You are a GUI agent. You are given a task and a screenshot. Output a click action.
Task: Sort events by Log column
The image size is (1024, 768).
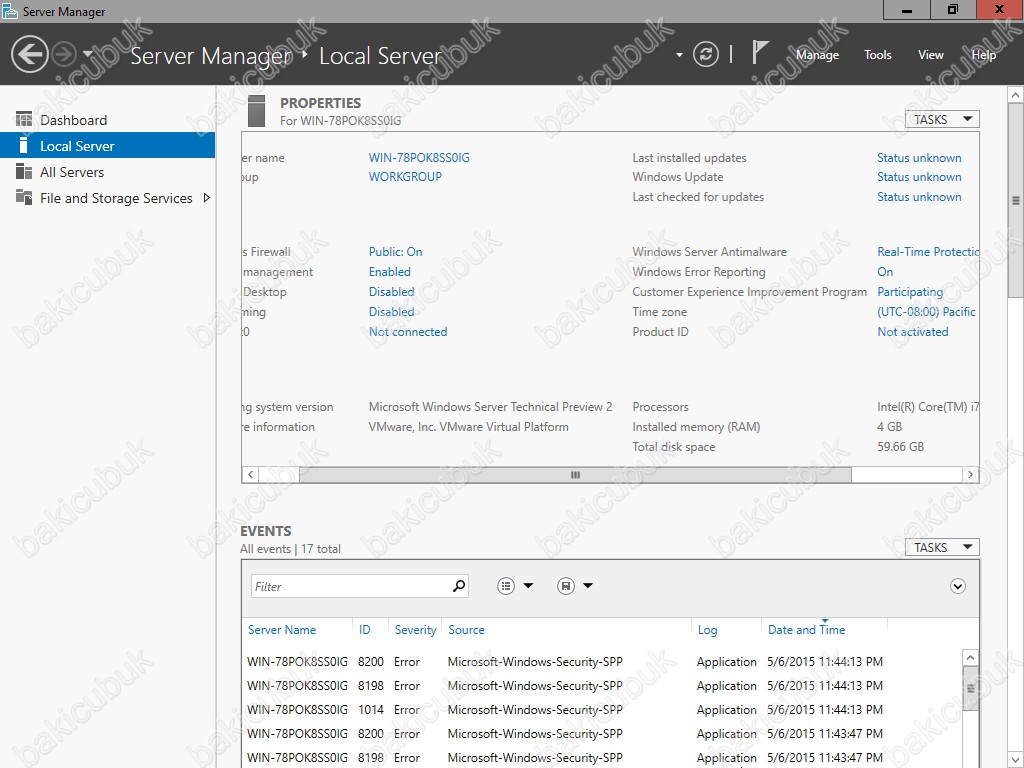707,630
